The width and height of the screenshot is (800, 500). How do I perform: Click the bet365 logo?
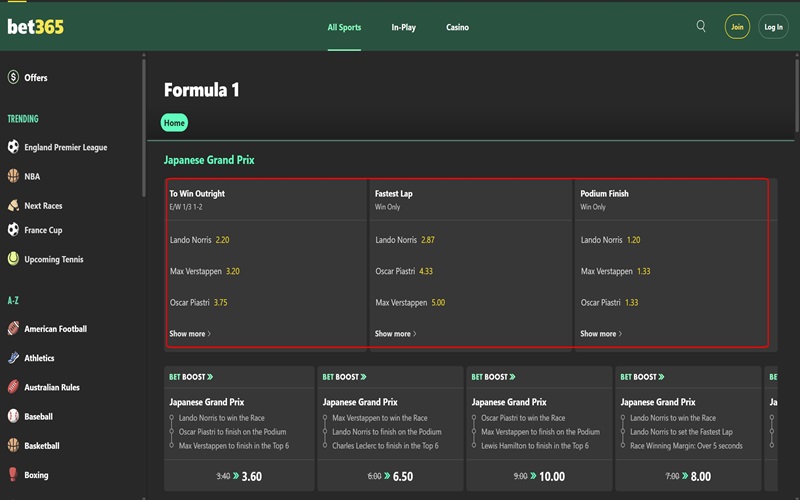pyautogui.click(x=36, y=27)
